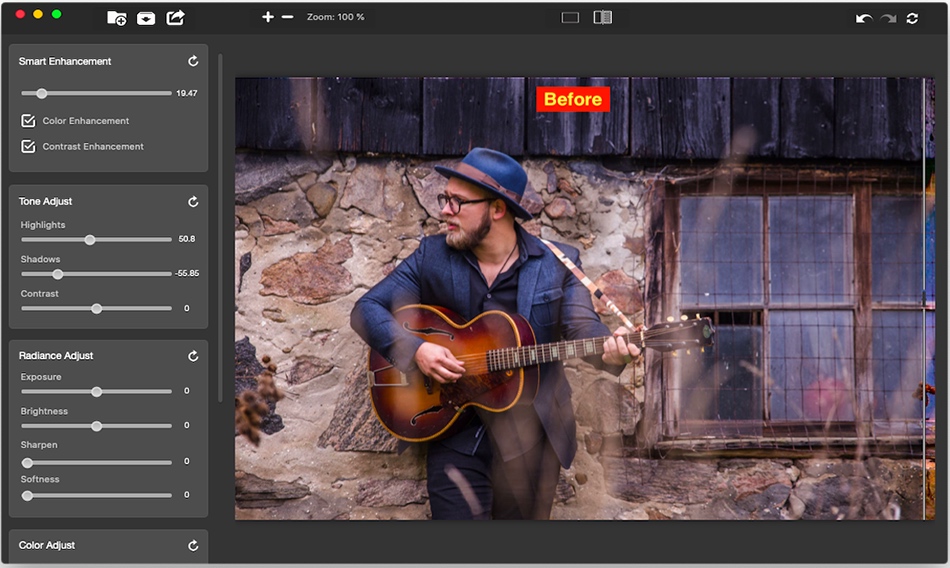
Task: Click the Brightness slider track
Action: (x=96, y=426)
